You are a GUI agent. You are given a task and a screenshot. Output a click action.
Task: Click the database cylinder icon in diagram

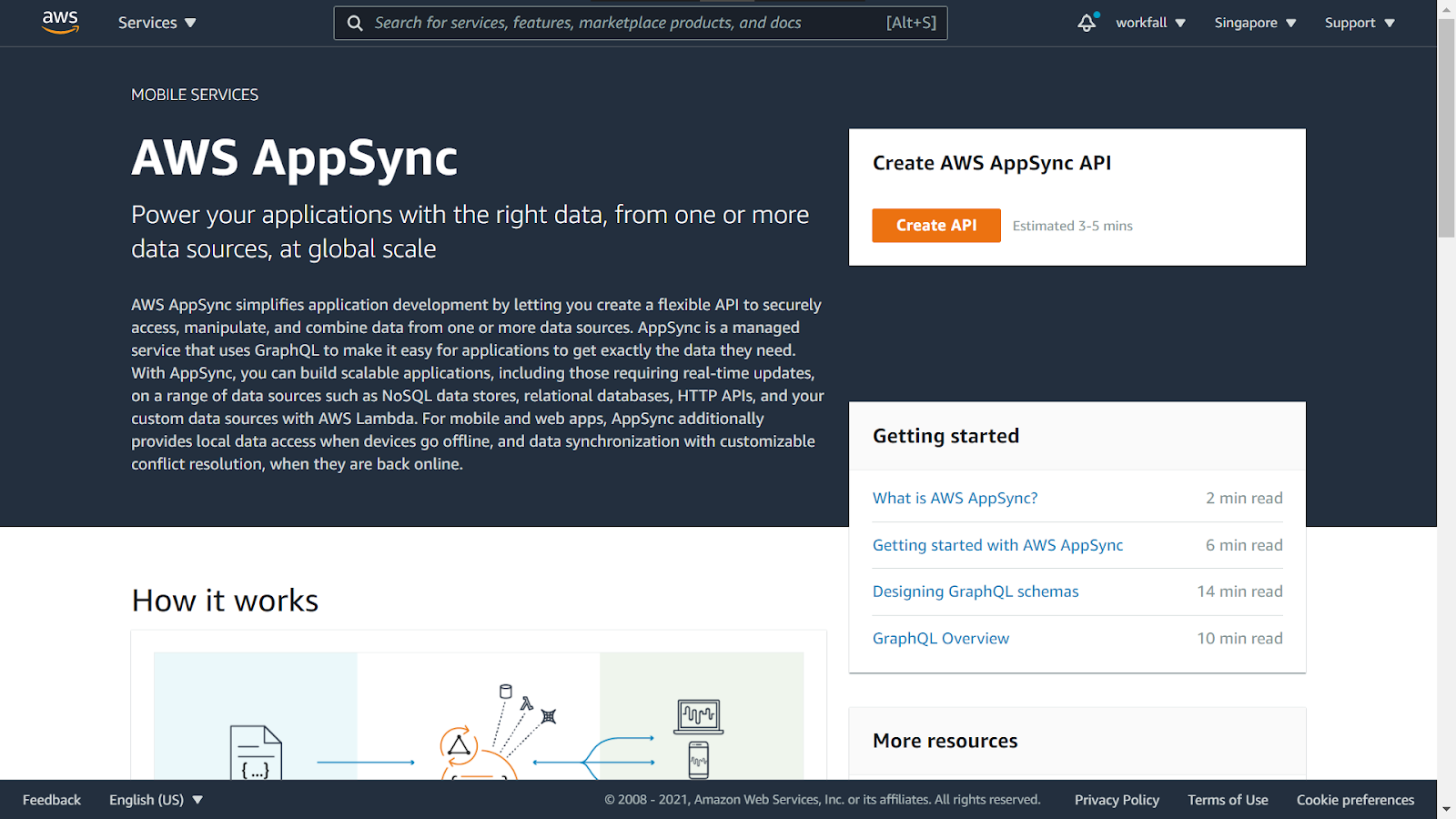coord(506,692)
